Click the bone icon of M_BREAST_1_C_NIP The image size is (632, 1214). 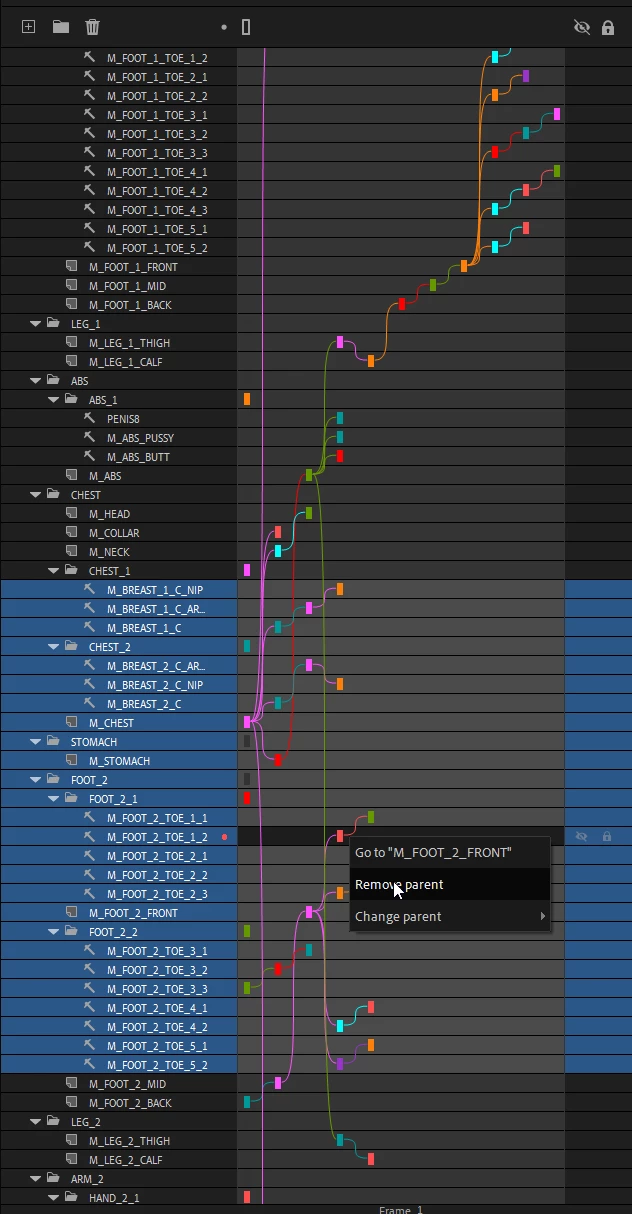click(x=90, y=590)
